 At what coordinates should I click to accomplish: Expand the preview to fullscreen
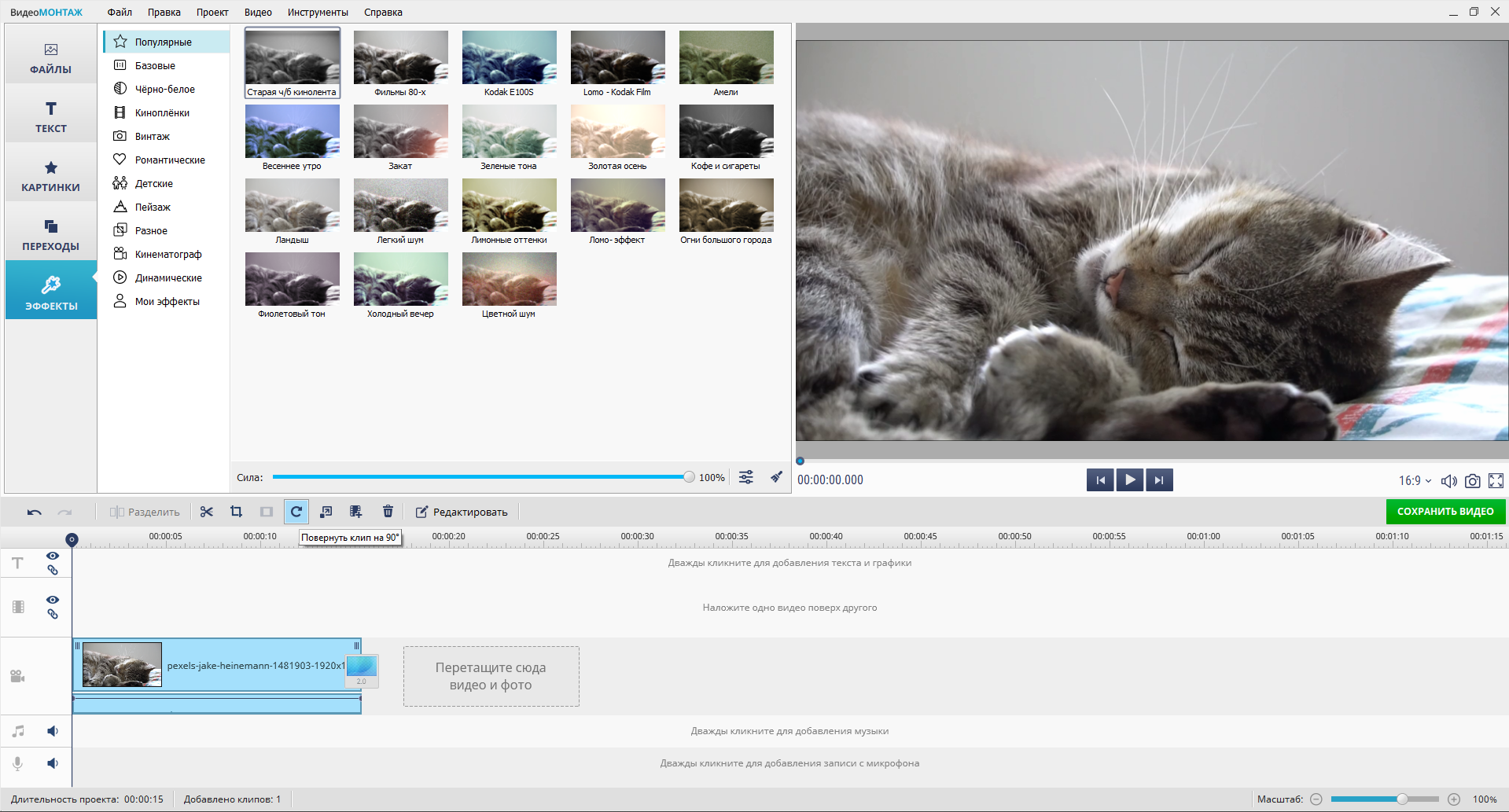tap(1496, 480)
